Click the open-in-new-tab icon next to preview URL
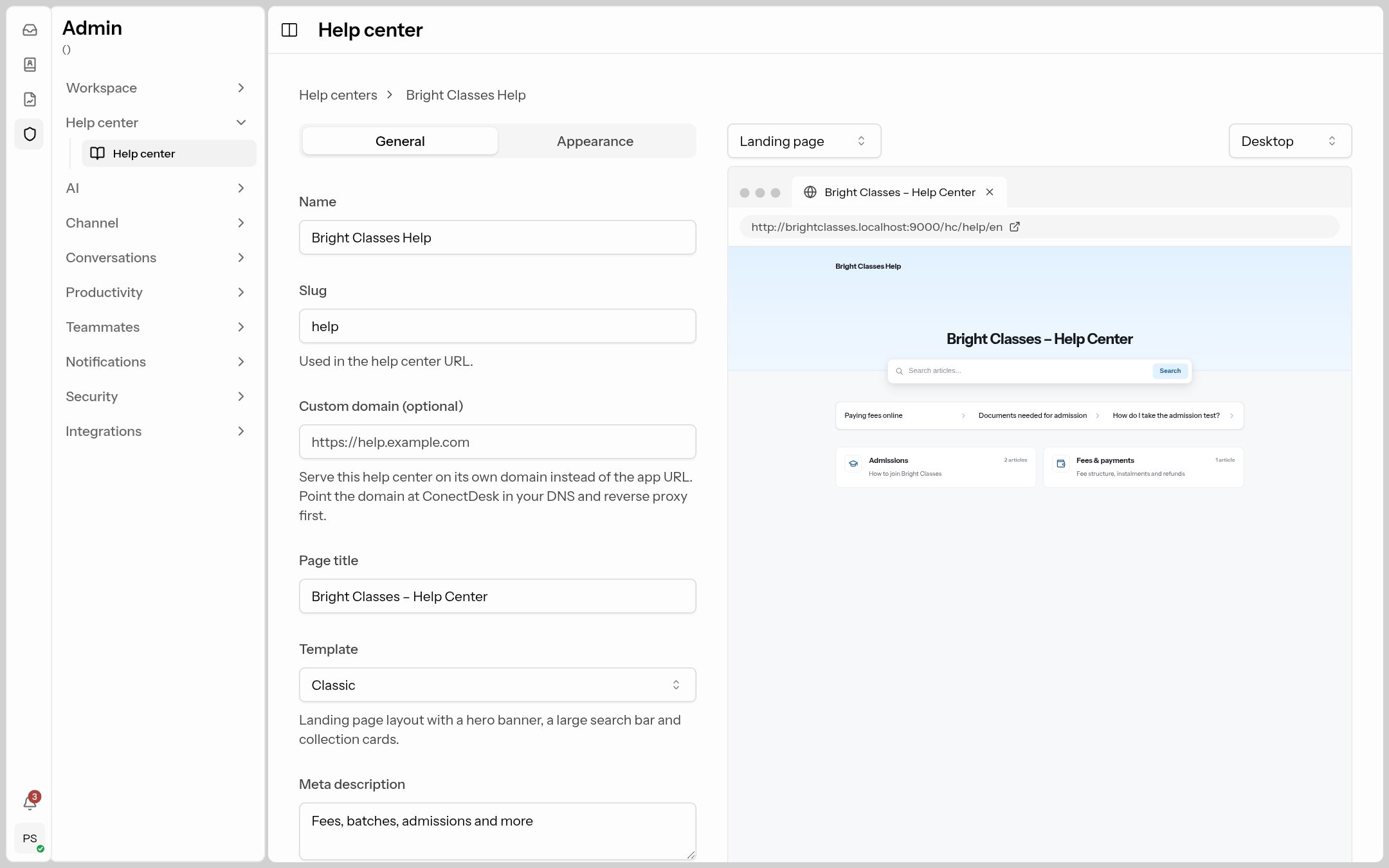This screenshot has width=1389, height=868. [1015, 227]
